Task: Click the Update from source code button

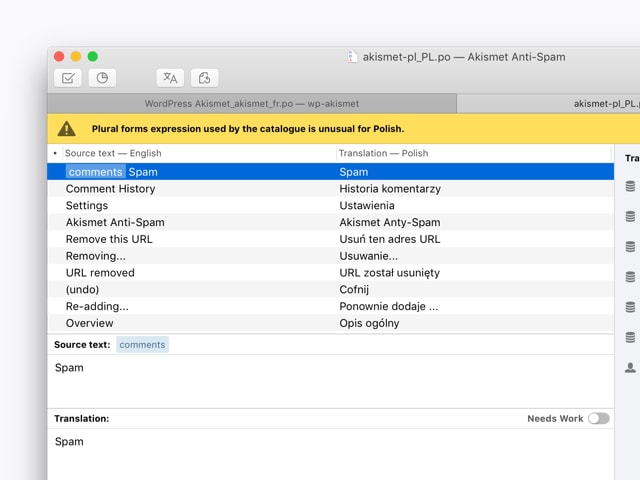Action: point(204,78)
